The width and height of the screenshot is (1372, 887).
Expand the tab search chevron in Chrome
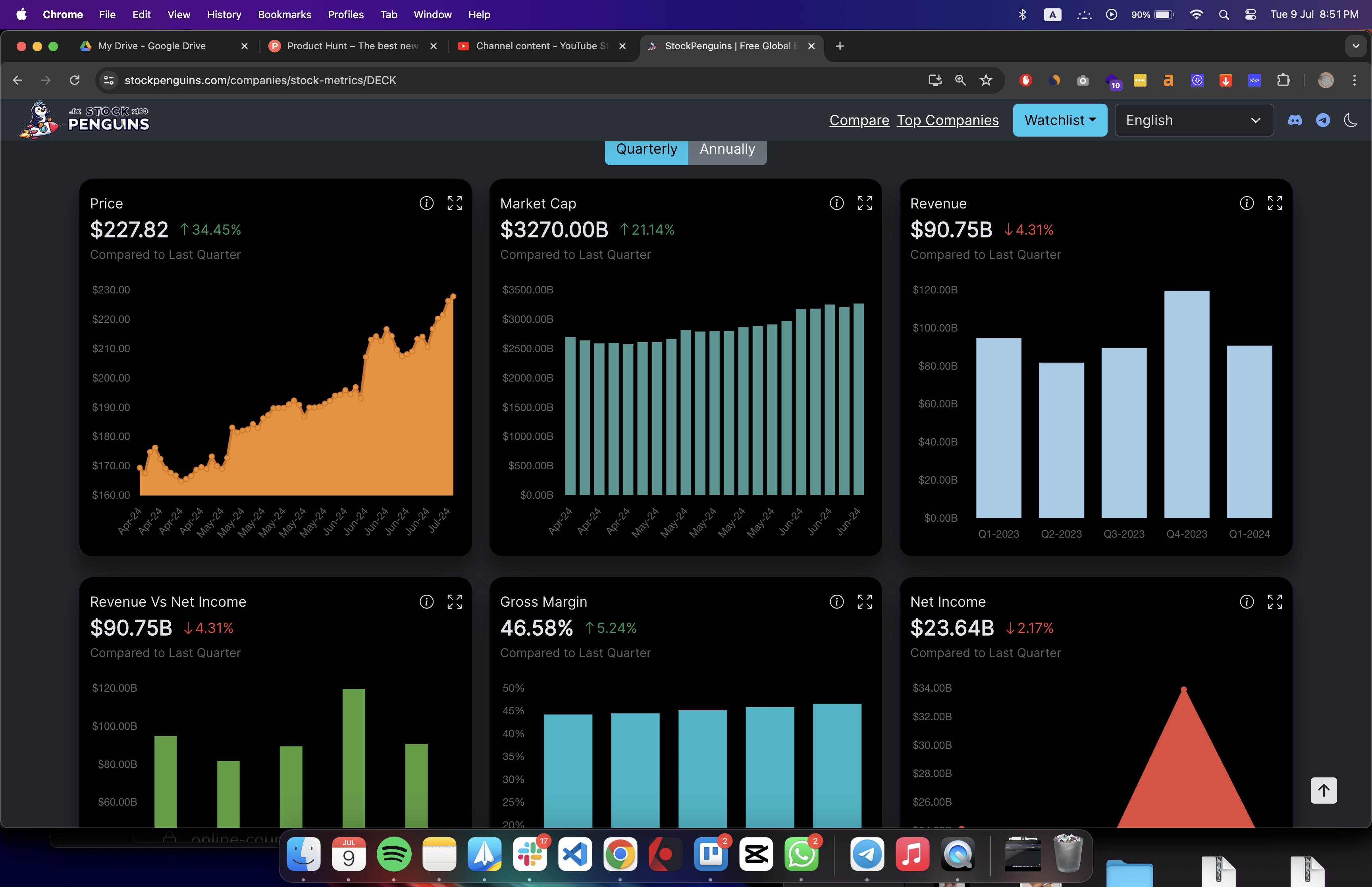pyautogui.click(x=1355, y=46)
